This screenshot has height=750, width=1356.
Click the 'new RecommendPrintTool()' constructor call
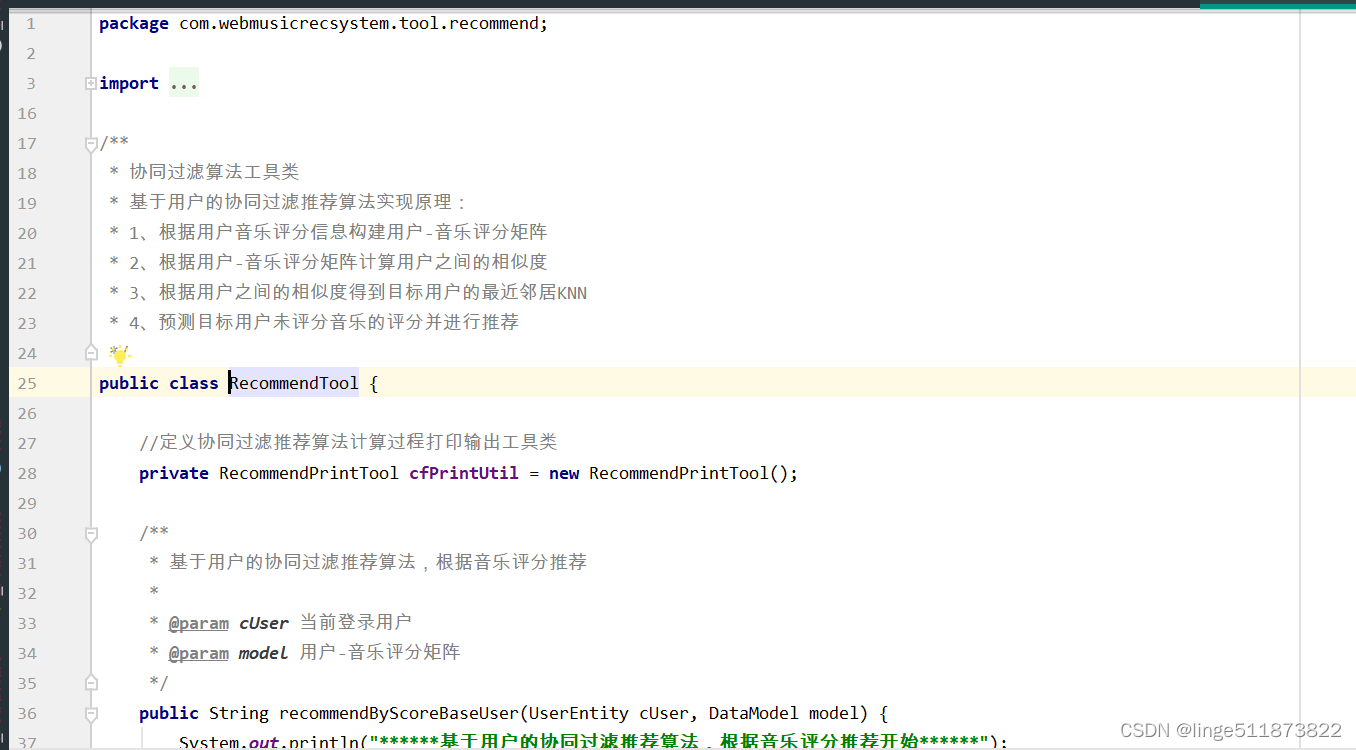pyautogui.click(x=669, y=473)
